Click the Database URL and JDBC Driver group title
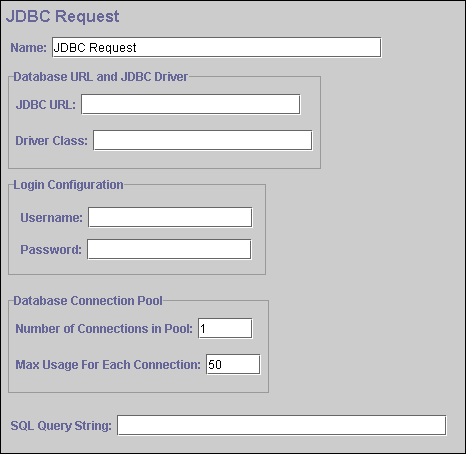Image resolution: width=466 pixels, height=454 pixels. coord(101,77)
